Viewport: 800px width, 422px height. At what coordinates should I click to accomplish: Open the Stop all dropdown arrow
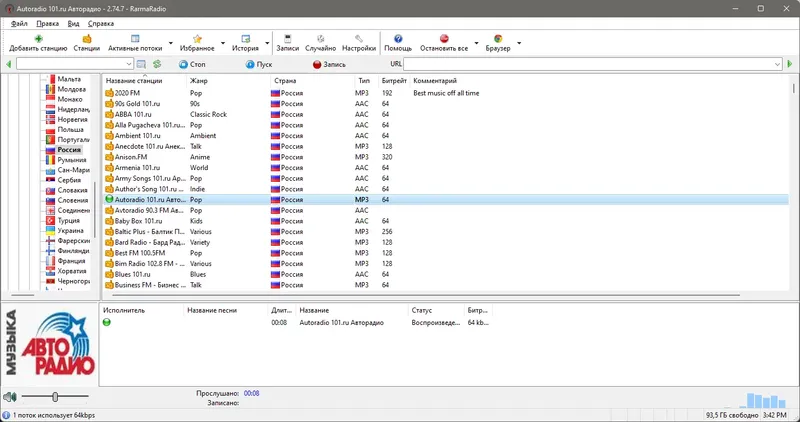tap(476, 43)
